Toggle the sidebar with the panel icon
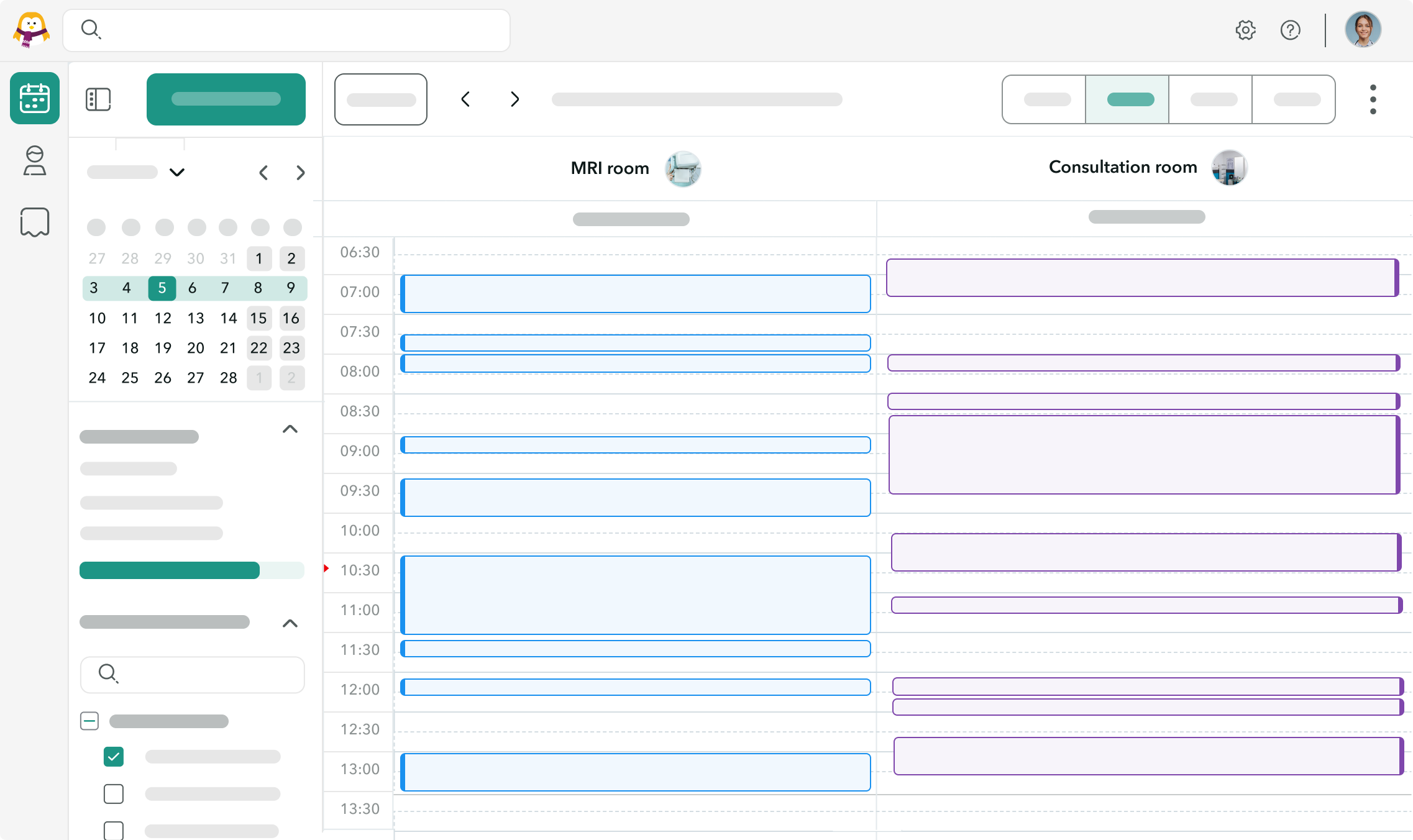The image size is (1413, 840). (99, 99)
